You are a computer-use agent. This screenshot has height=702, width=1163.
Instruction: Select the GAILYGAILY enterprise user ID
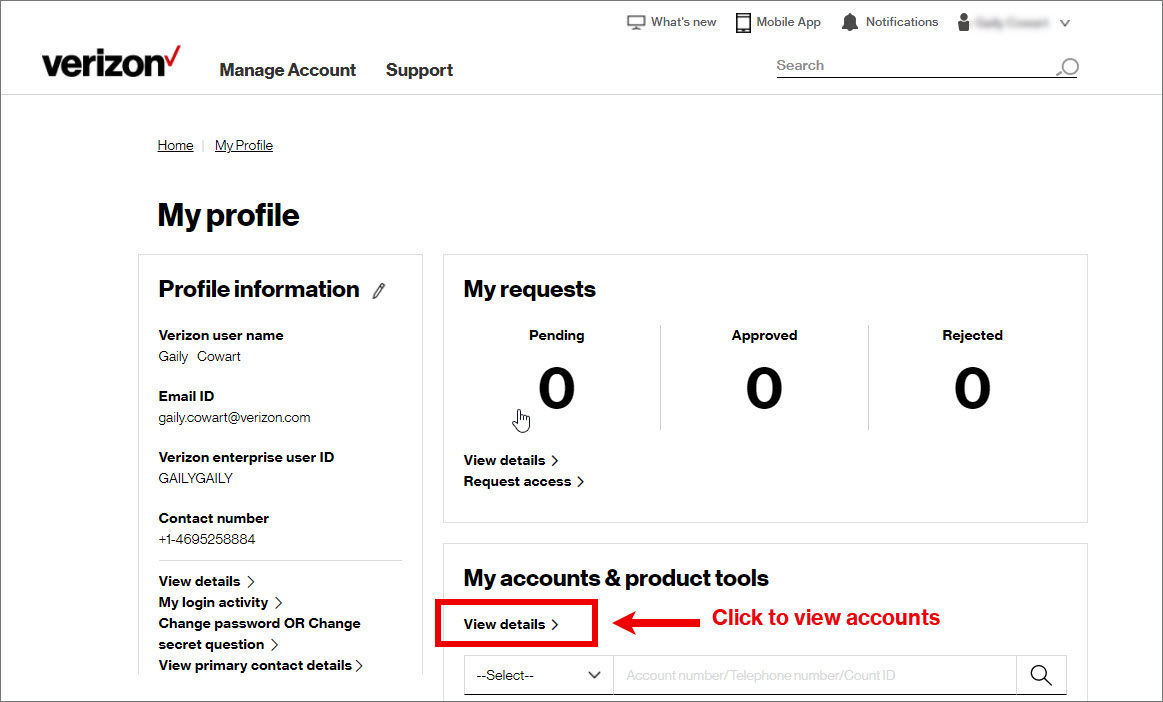tap(196, 479)
